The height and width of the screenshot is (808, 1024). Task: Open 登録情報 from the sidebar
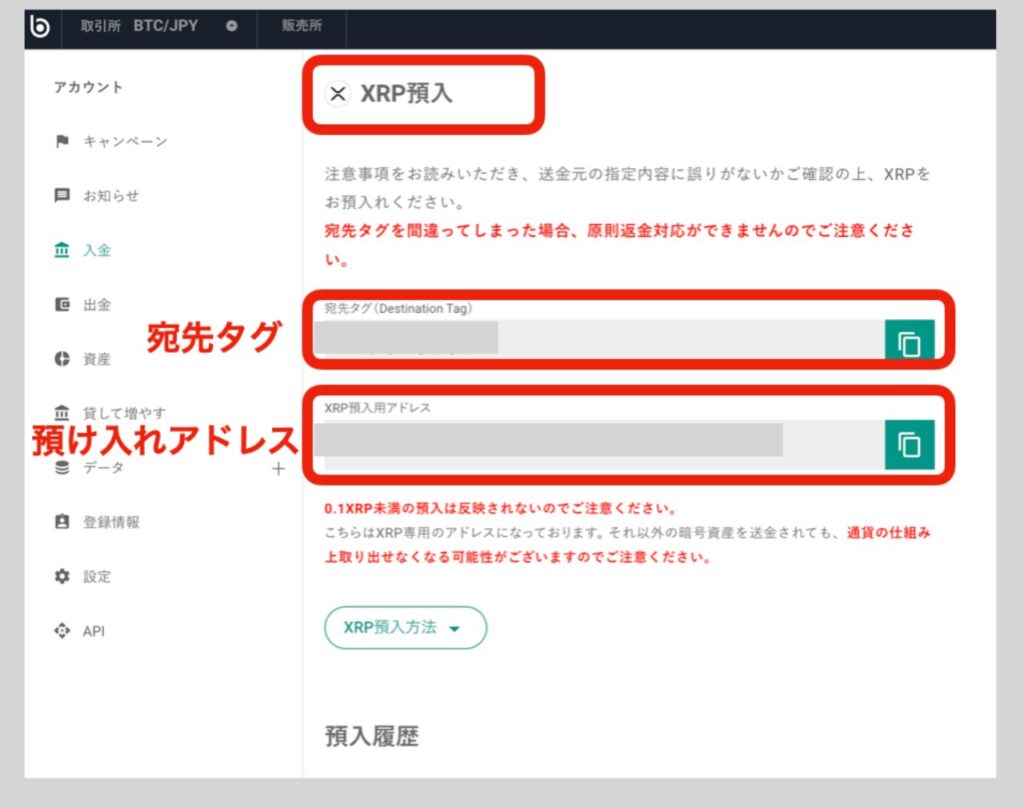coord(62,522)
